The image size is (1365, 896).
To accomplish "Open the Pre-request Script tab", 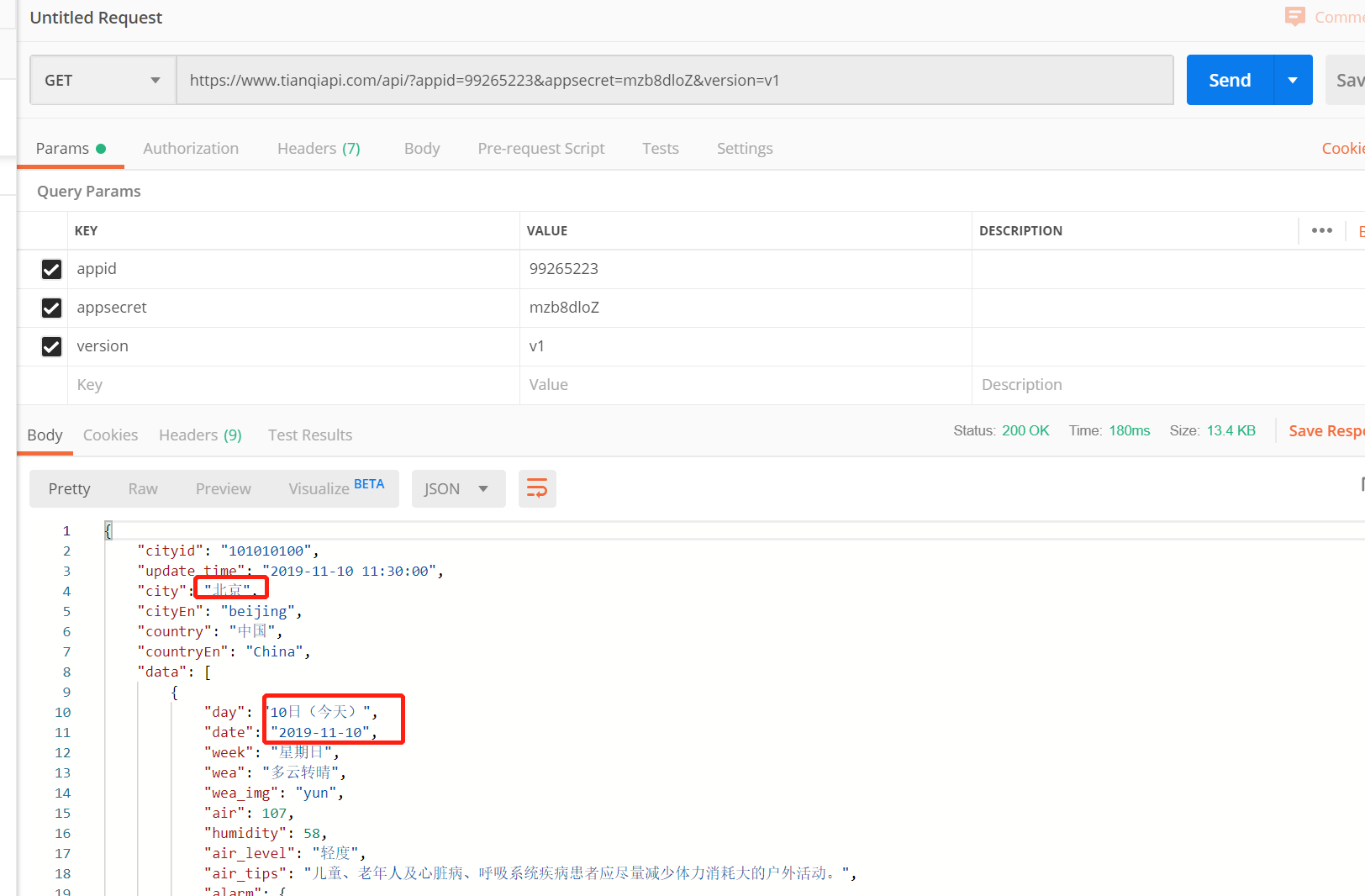I will click(x=541, y=148).
